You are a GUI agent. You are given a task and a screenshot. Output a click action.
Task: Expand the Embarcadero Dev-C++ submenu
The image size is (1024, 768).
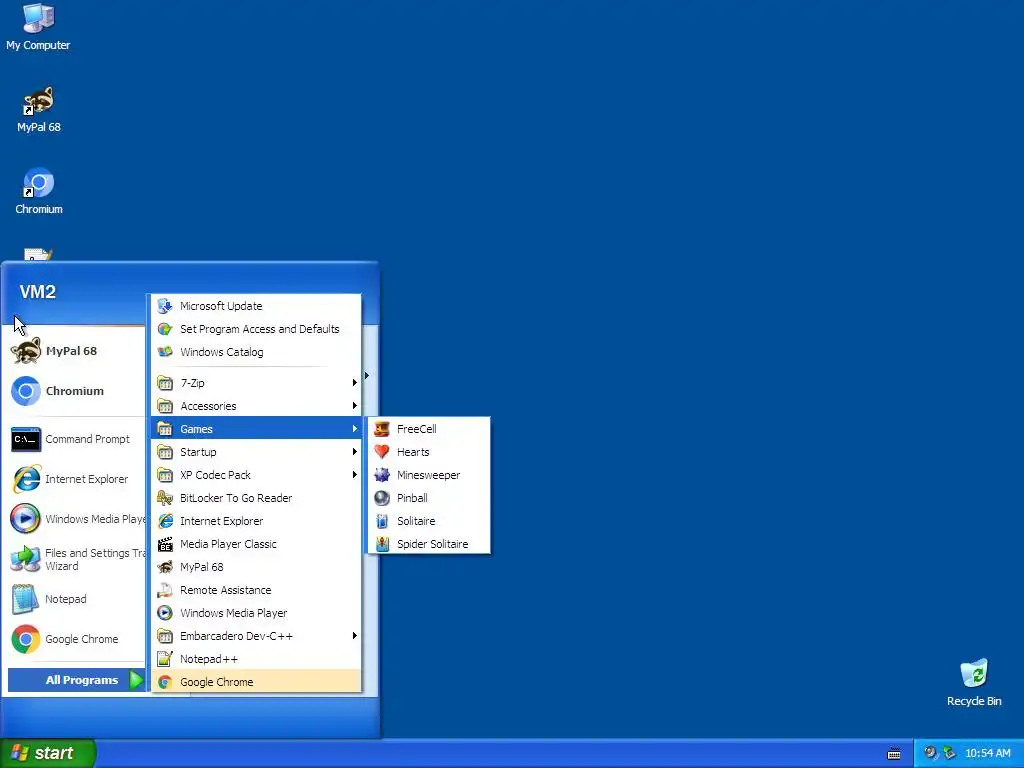(x=256, y=635)
